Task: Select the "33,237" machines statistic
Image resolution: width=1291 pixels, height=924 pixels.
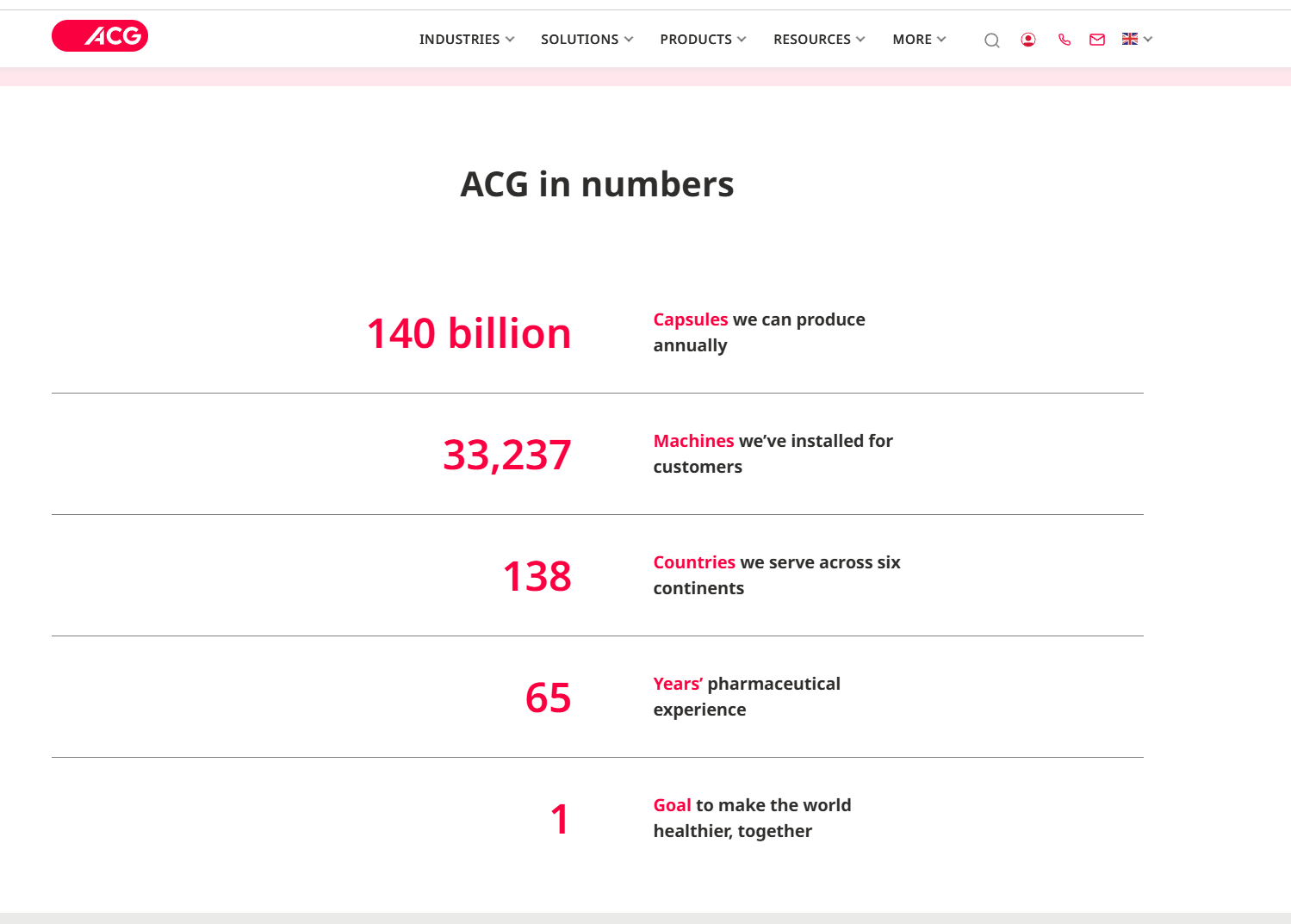Action: pos(506,455)
